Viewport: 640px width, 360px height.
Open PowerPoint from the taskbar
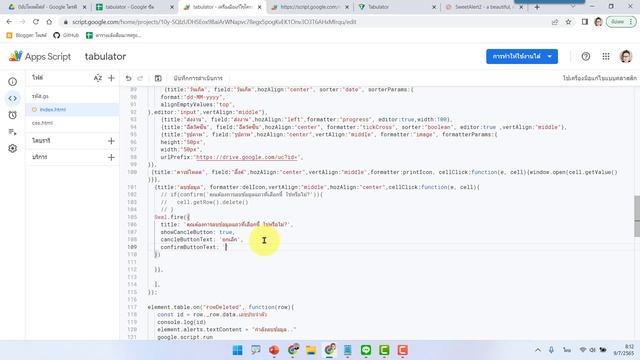tap(274, 350)
